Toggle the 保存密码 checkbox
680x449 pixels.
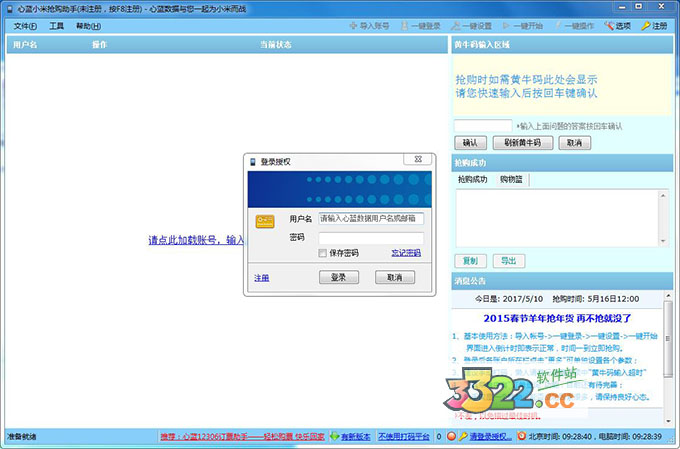coord(323,253)
